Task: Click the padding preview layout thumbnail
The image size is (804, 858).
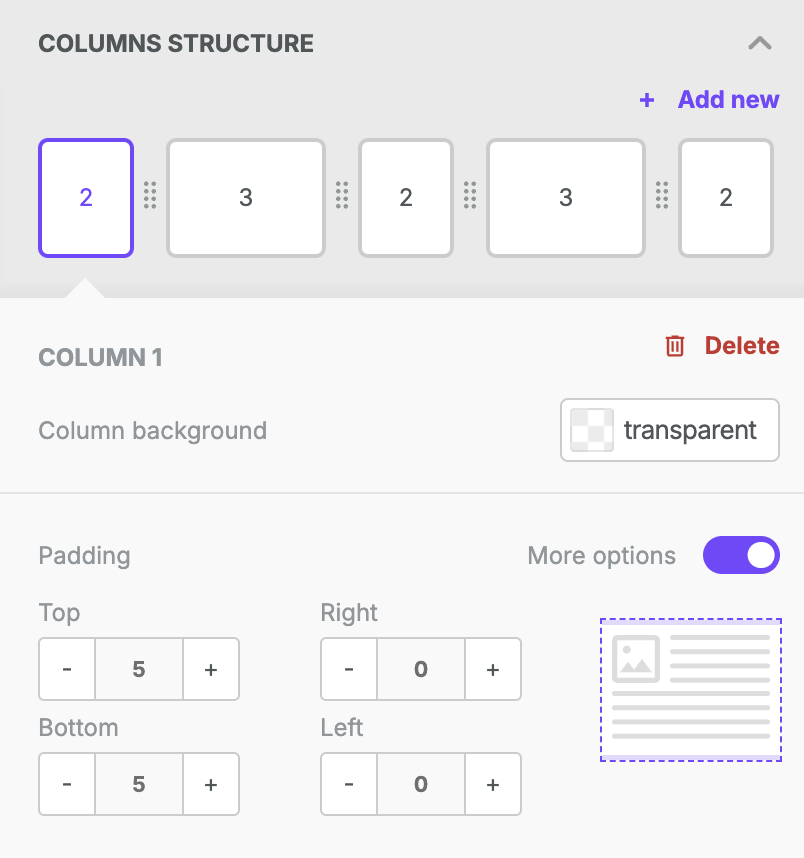Action: (x=691, y=689)
